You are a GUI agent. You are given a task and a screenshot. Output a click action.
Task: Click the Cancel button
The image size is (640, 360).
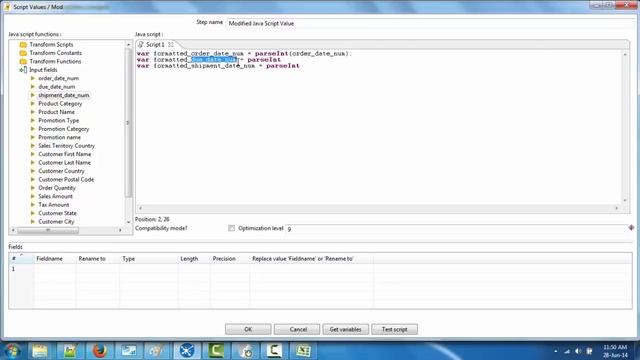(298, 329)
